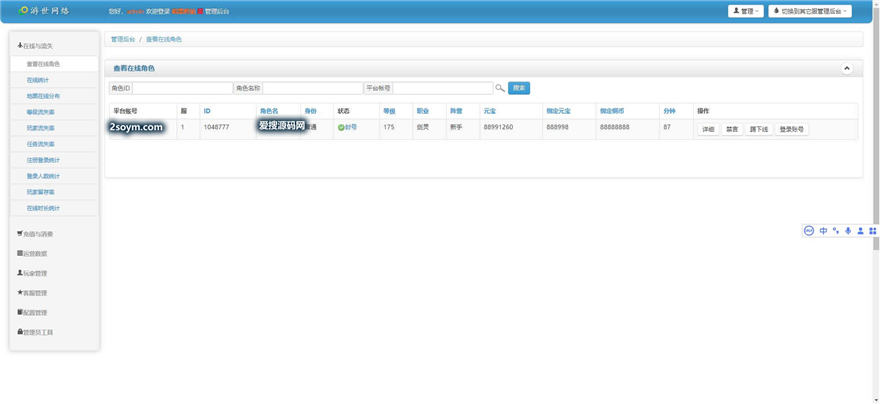Open the 切换到其它服管理后台 dropdown
Viewport: 880px width, 404px height.
tap(810, 11)
